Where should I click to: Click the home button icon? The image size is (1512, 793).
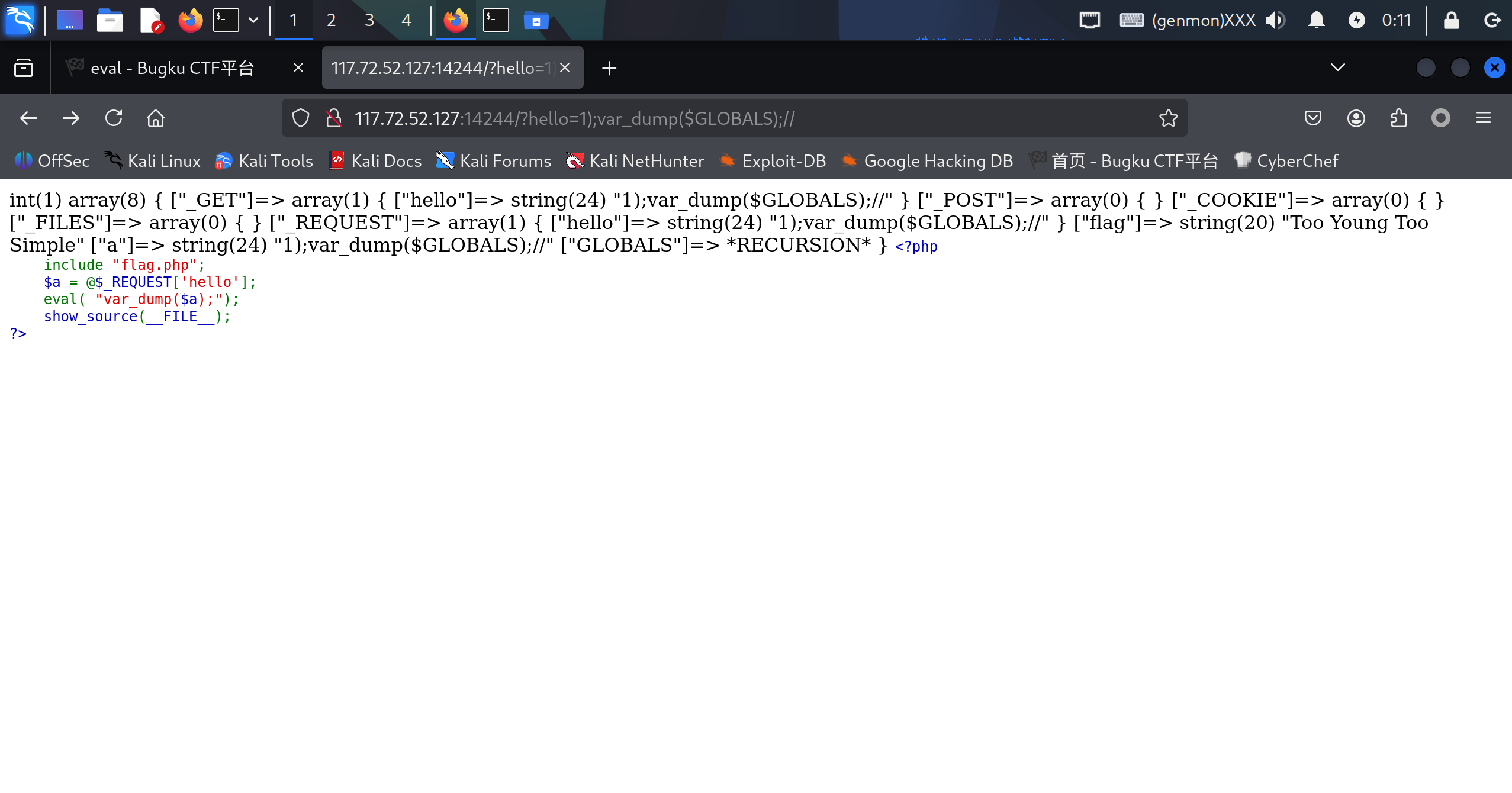tap(156, 118)
